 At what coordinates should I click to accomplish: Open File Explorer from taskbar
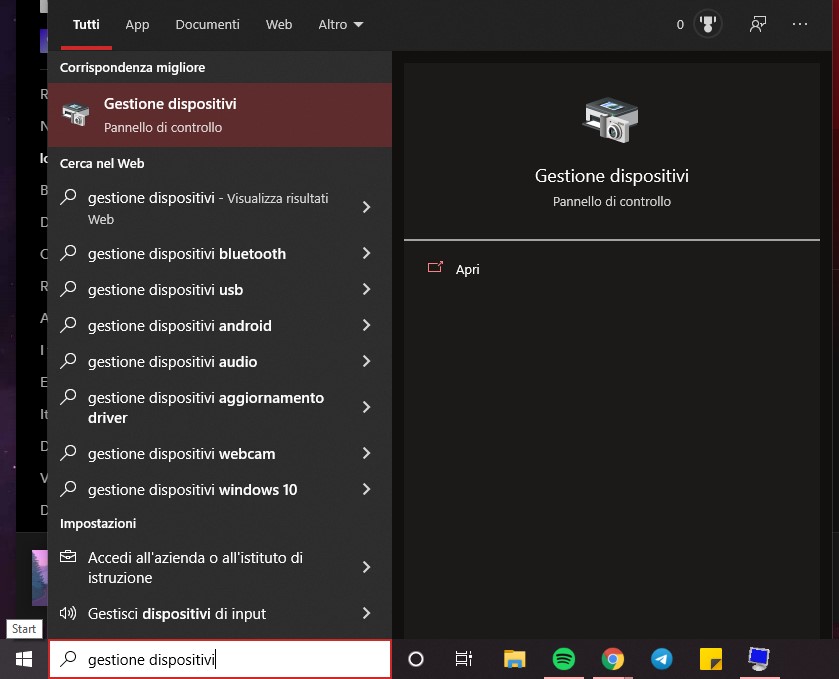[x=514, y=659]
